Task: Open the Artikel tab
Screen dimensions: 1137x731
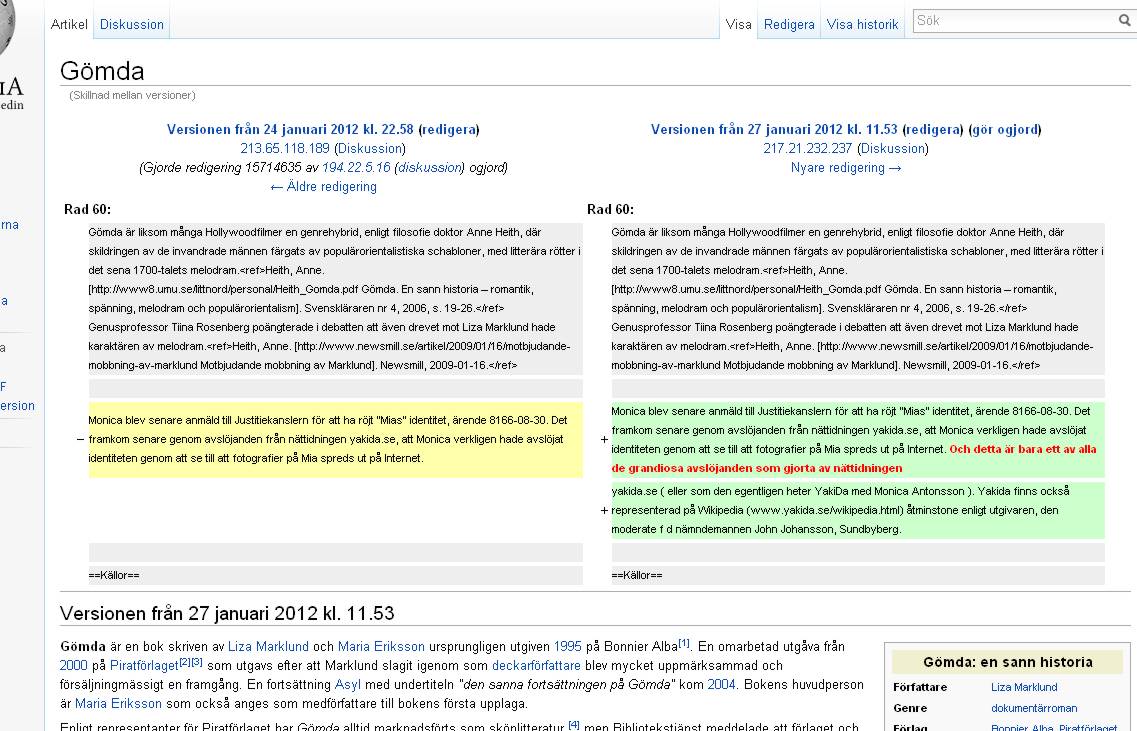Action: tap(69, 24)
